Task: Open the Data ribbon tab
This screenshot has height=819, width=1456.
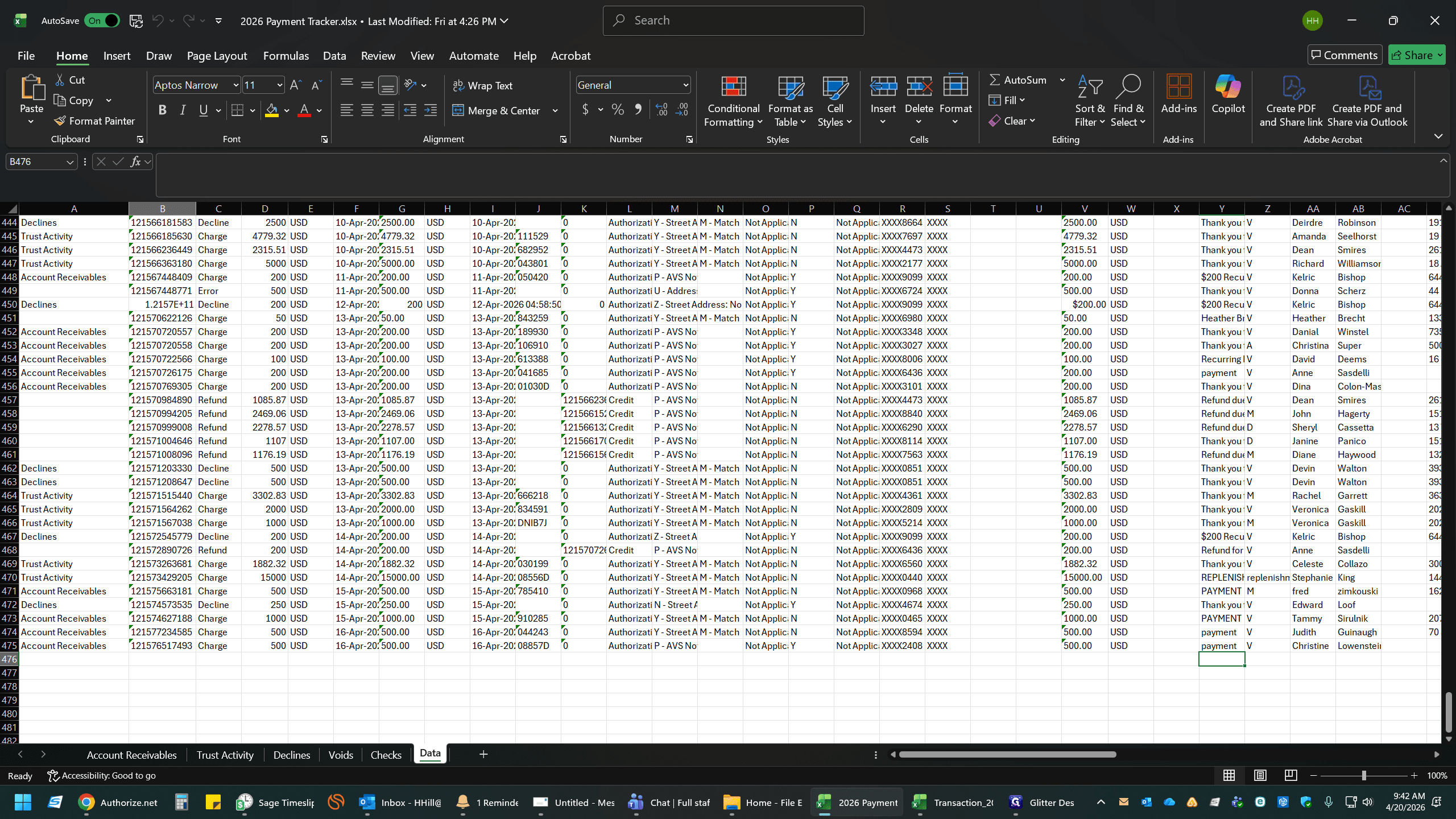Action: (334, 56)
